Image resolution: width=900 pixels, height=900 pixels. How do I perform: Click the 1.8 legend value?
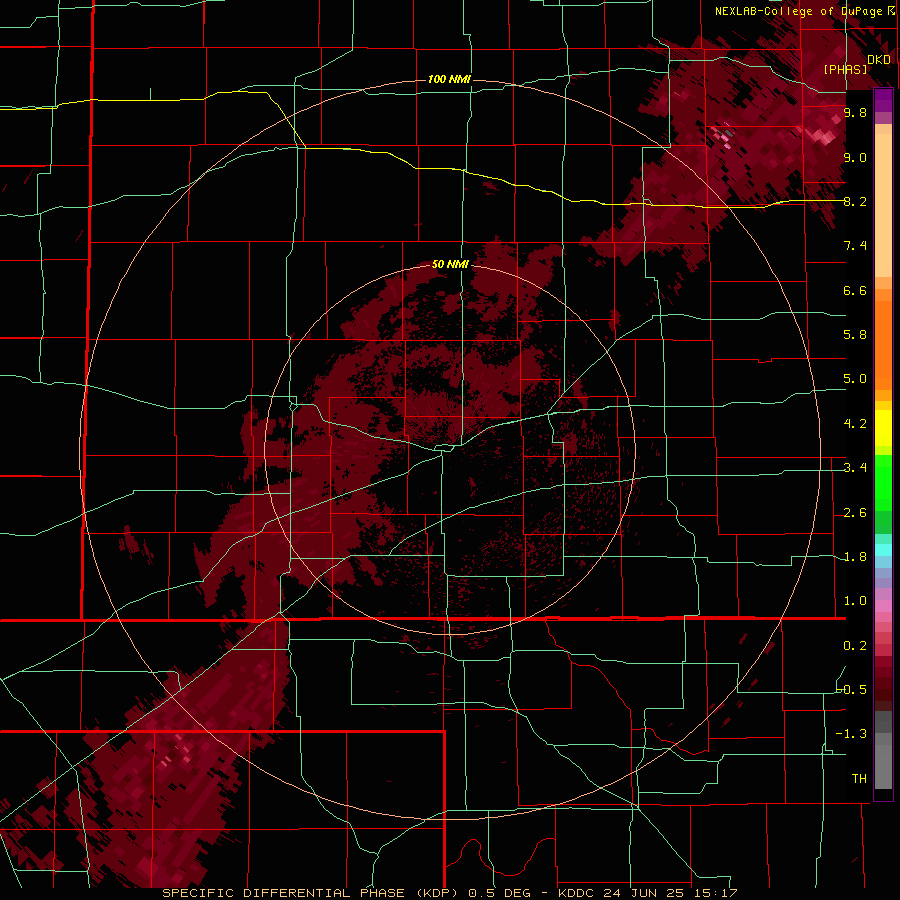[x=855, y=557]
